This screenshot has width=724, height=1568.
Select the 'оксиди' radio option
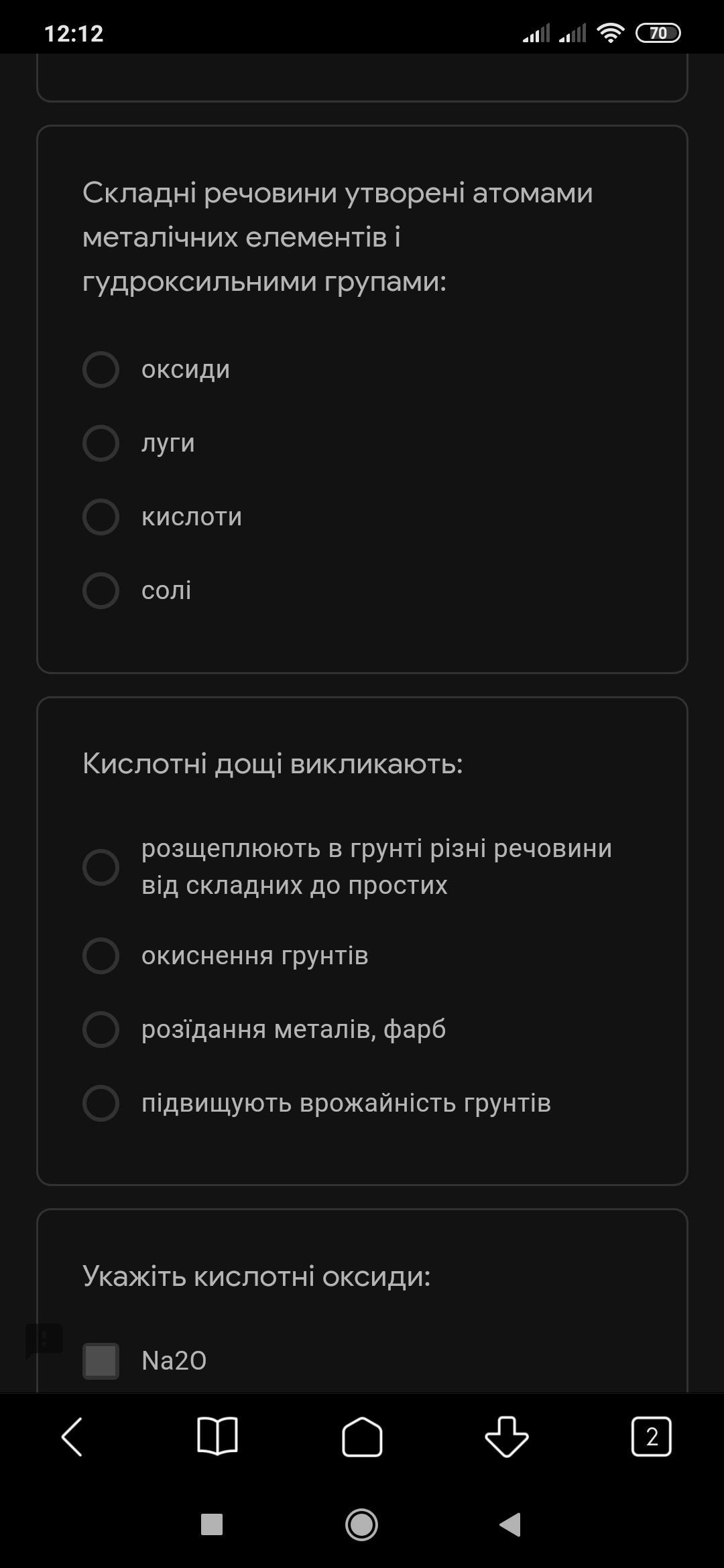(101, 369)
